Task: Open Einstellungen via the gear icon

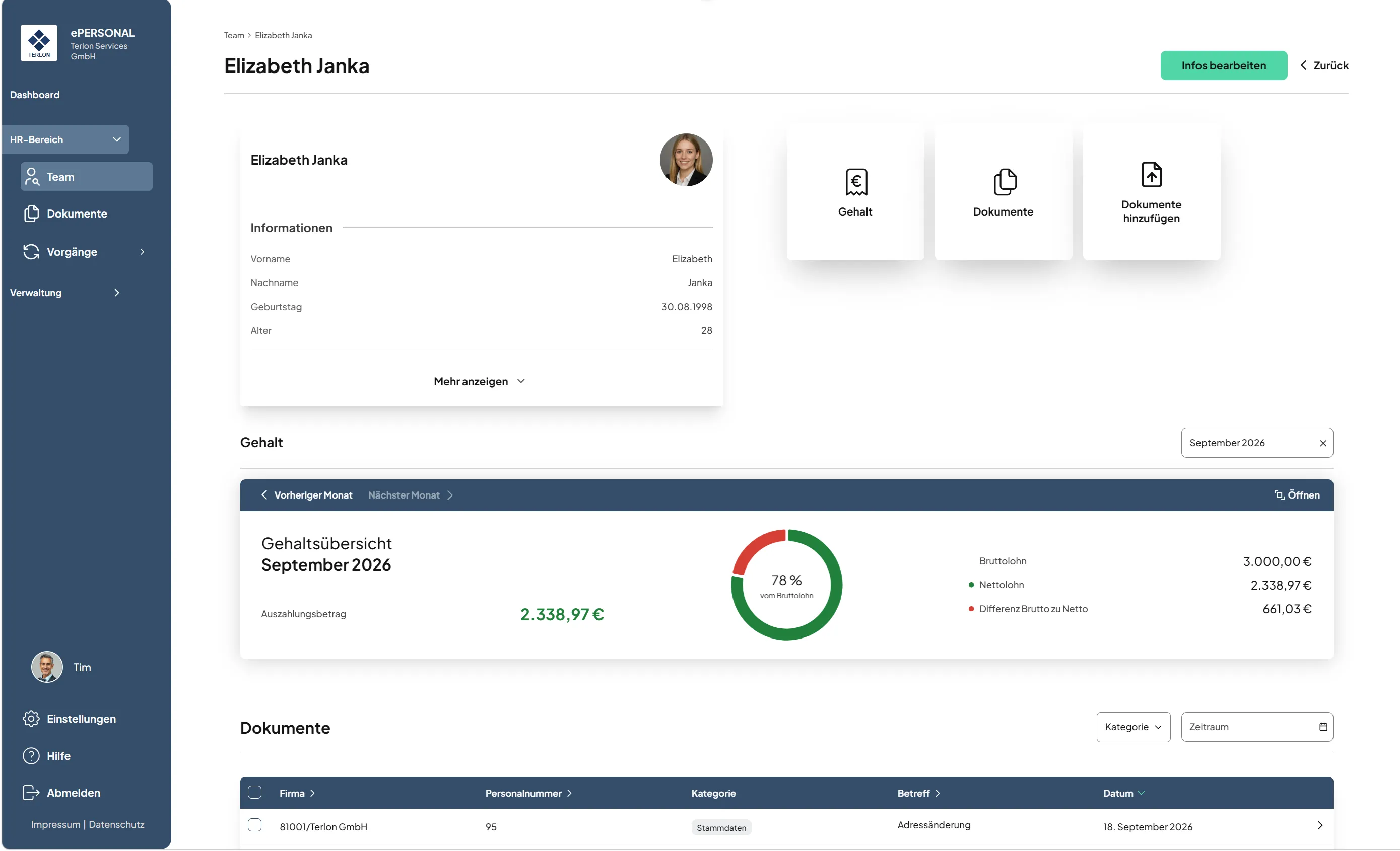Action: tap(31, 719)
